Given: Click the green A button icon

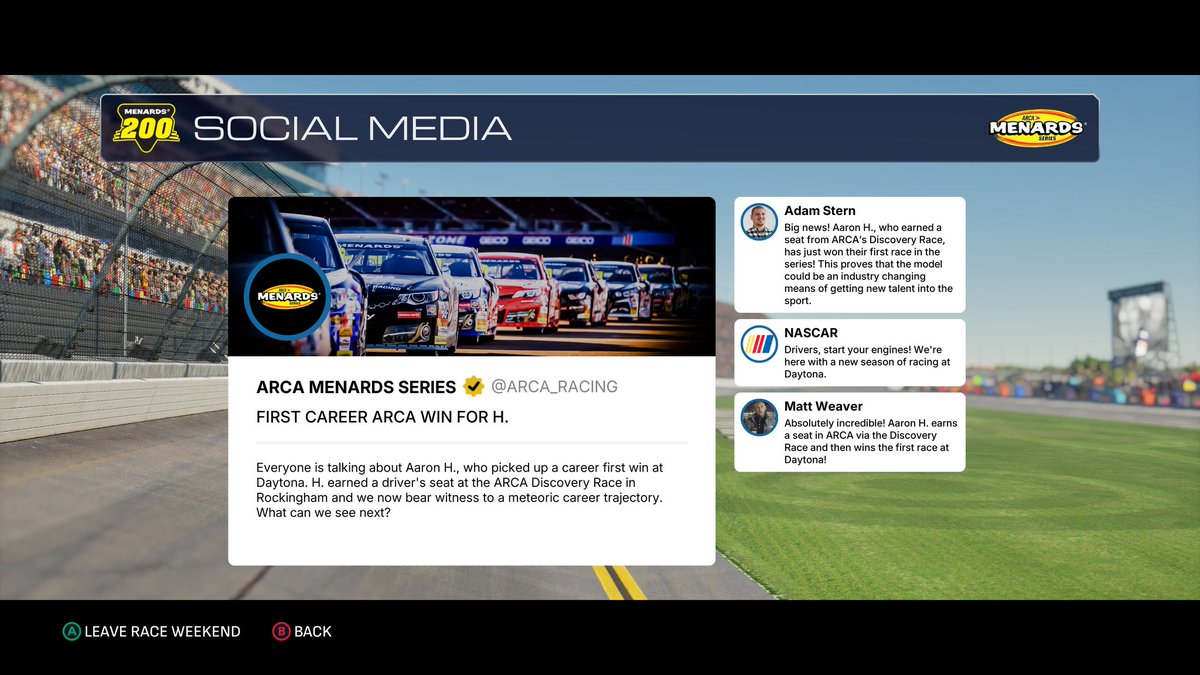Looking at the screenshot, I should [72, 632].
